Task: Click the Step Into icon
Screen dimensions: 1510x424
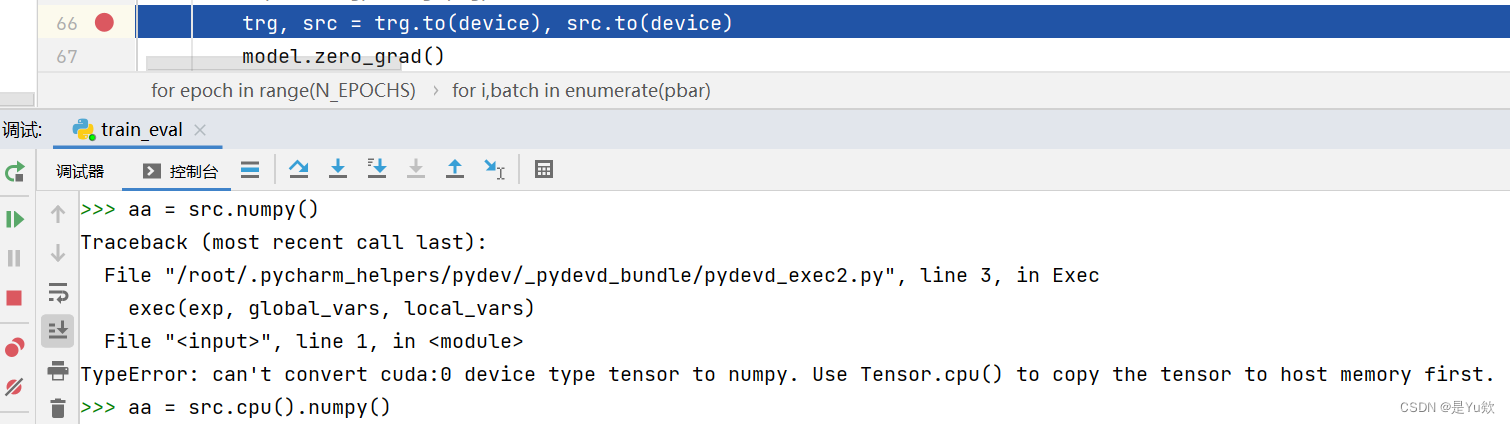Action: click(338, 169)
